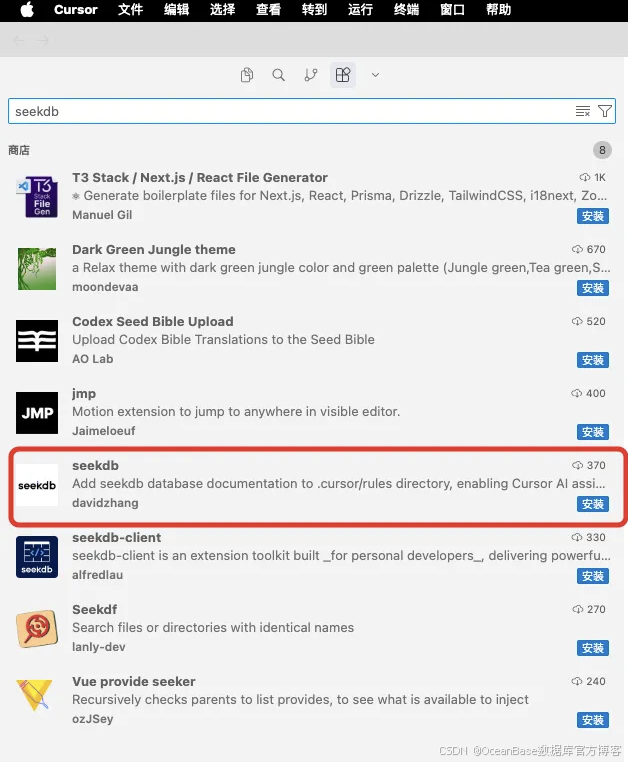Click description Search files or directories
This screenshot has height=762, width=628.
click(213, 627)
